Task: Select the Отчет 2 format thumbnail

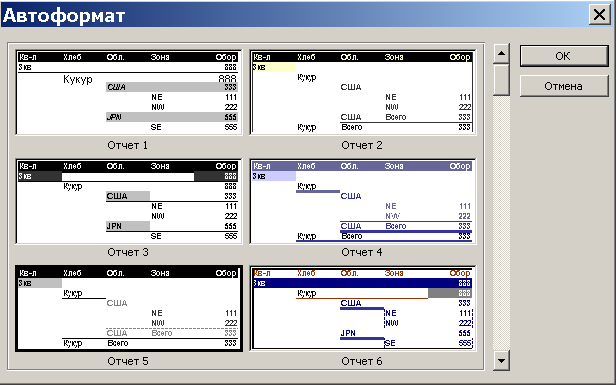Action: click(x=363, y=92)
